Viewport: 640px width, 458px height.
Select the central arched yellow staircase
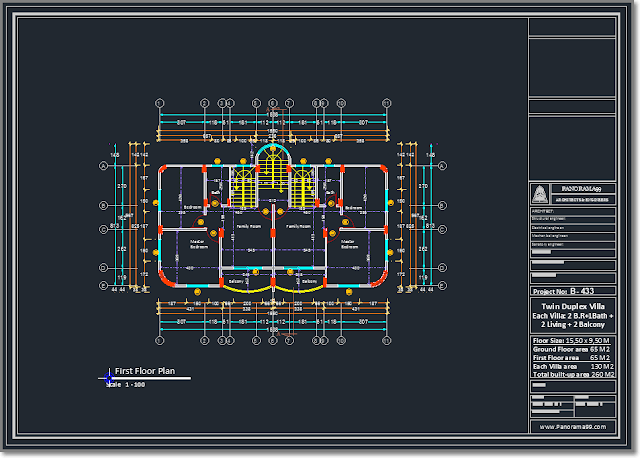point(273,167)
